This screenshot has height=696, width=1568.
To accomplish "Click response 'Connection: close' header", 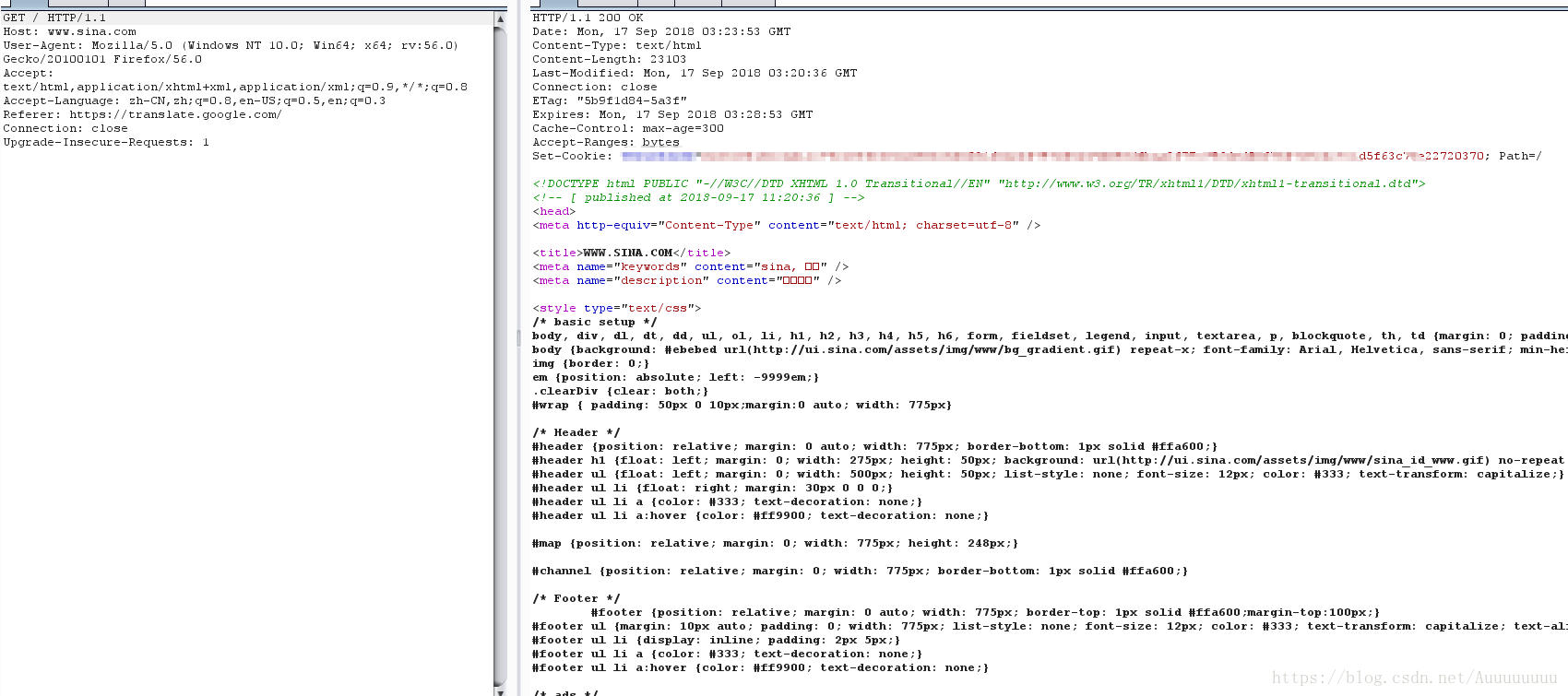I will (x=595, y=87).
